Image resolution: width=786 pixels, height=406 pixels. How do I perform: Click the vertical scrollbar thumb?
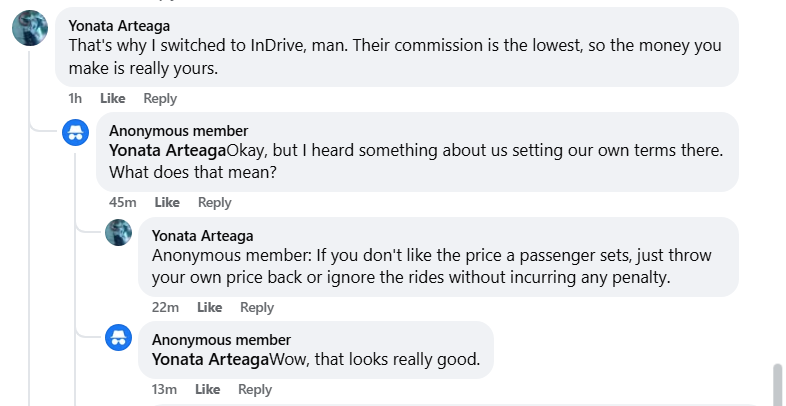[x=777, y=384]
